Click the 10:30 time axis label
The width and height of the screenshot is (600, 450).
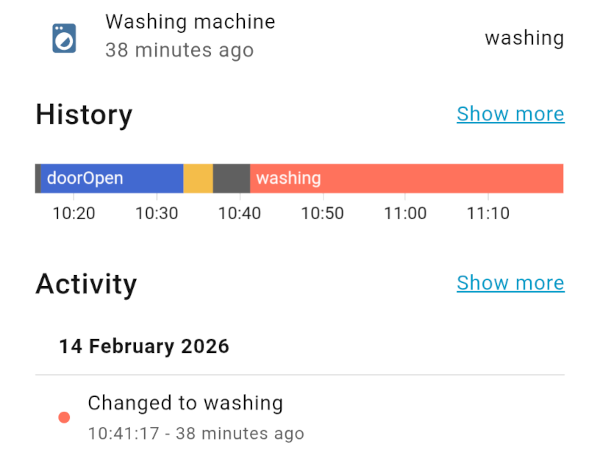(157, 213)
